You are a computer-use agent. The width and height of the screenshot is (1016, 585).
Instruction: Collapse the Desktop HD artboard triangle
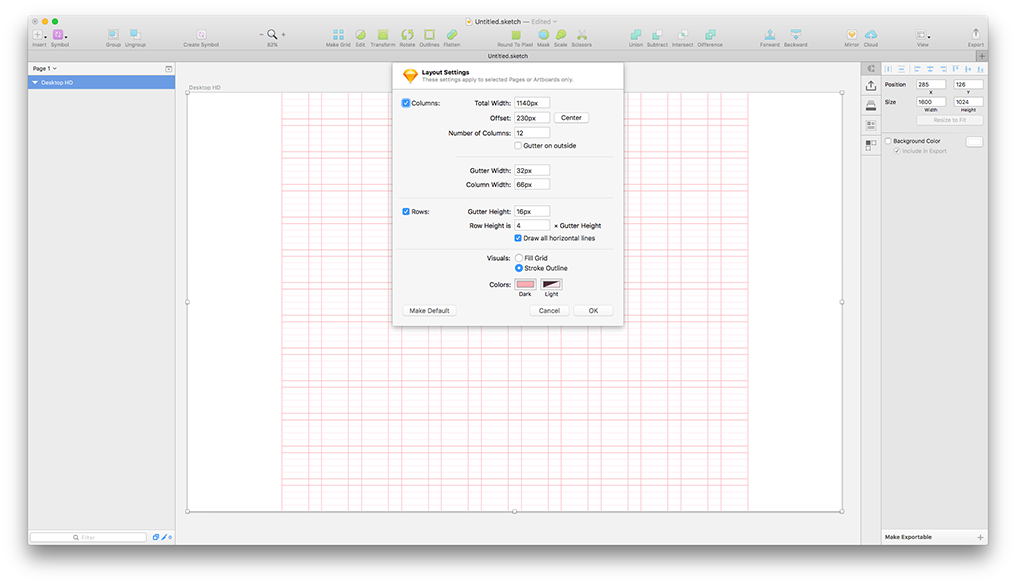point(35,83)
